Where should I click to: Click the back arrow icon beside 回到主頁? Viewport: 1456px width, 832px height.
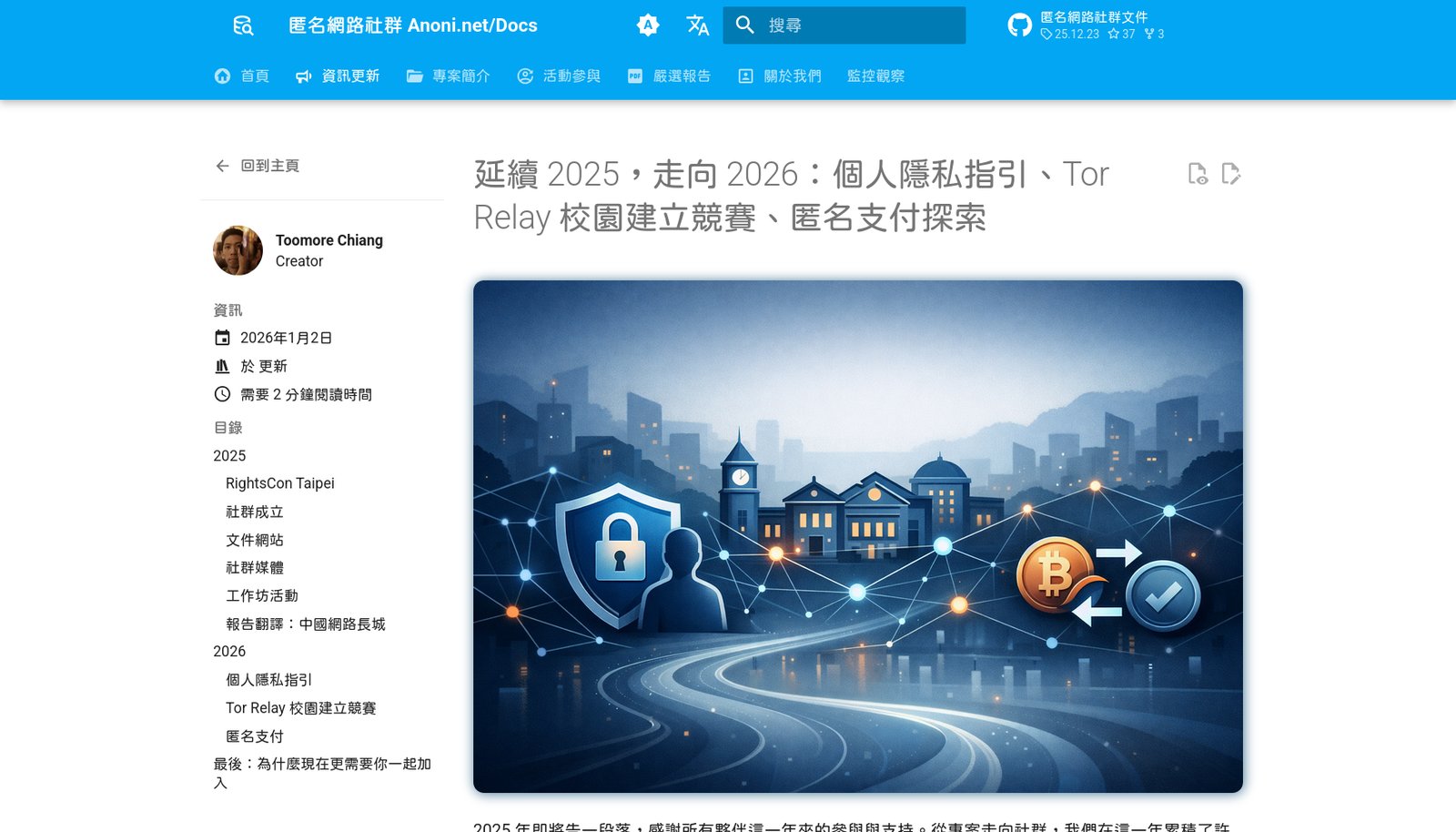[222, 166]
